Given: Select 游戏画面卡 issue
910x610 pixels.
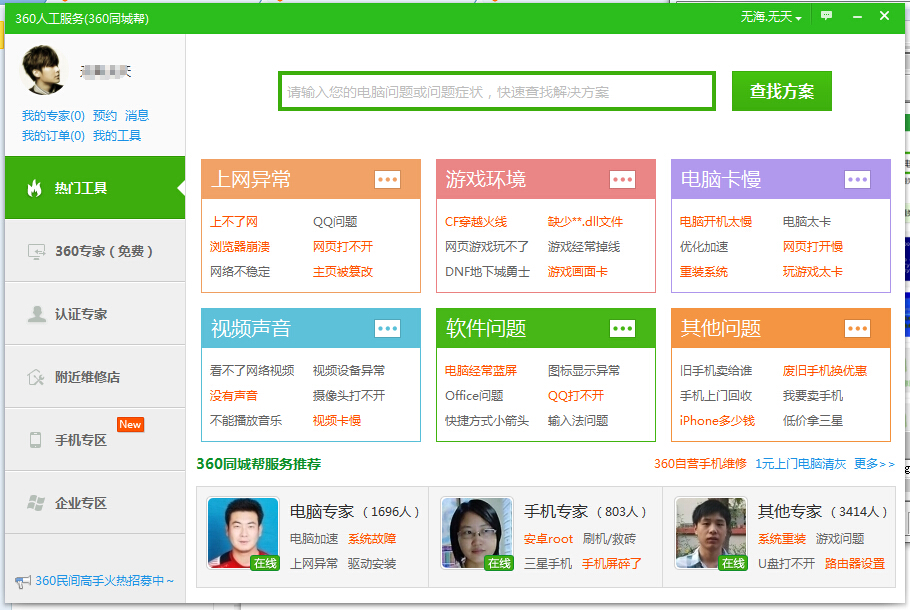Looking at the screenshot, I should (578, 272).
